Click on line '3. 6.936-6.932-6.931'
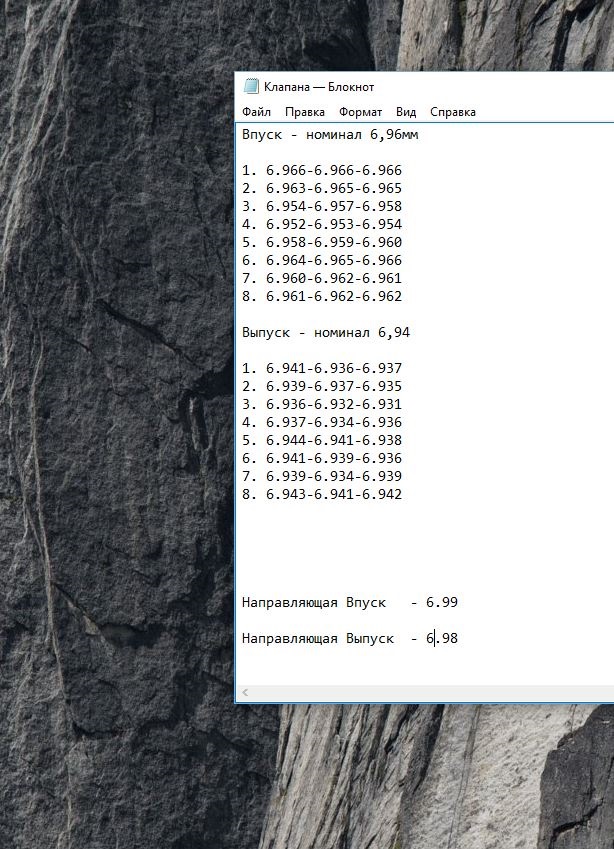 [x=322, y=404]
